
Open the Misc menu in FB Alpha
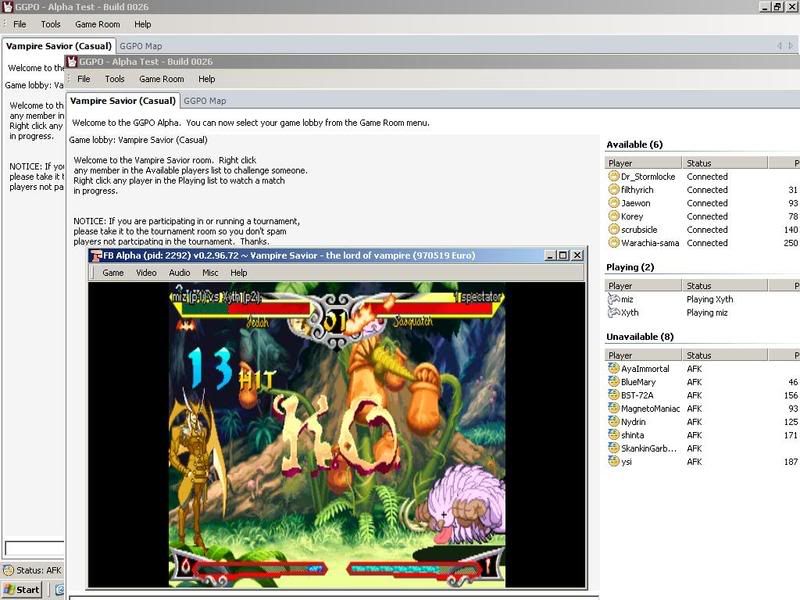tap(210, 273)
